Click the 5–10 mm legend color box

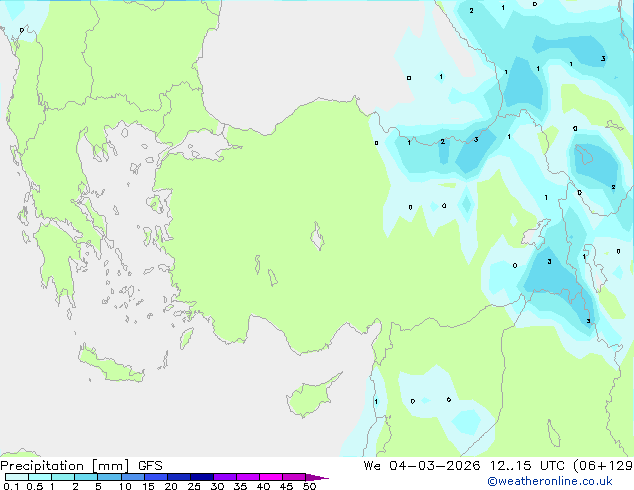[x=110, y=477]
